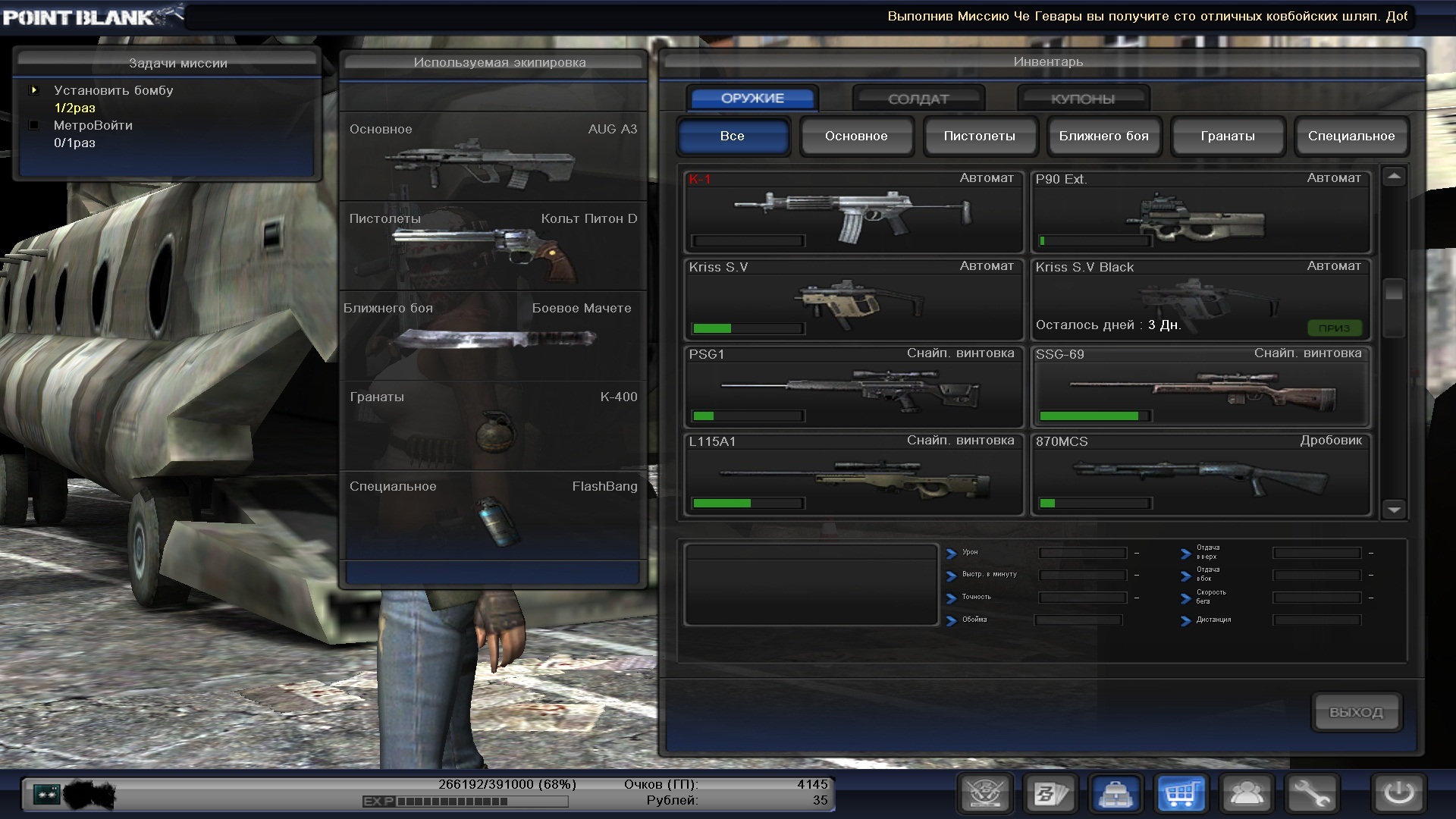1456x819 pixels.
Task: Click the power exit icon
Action: tap(1398, 794)
